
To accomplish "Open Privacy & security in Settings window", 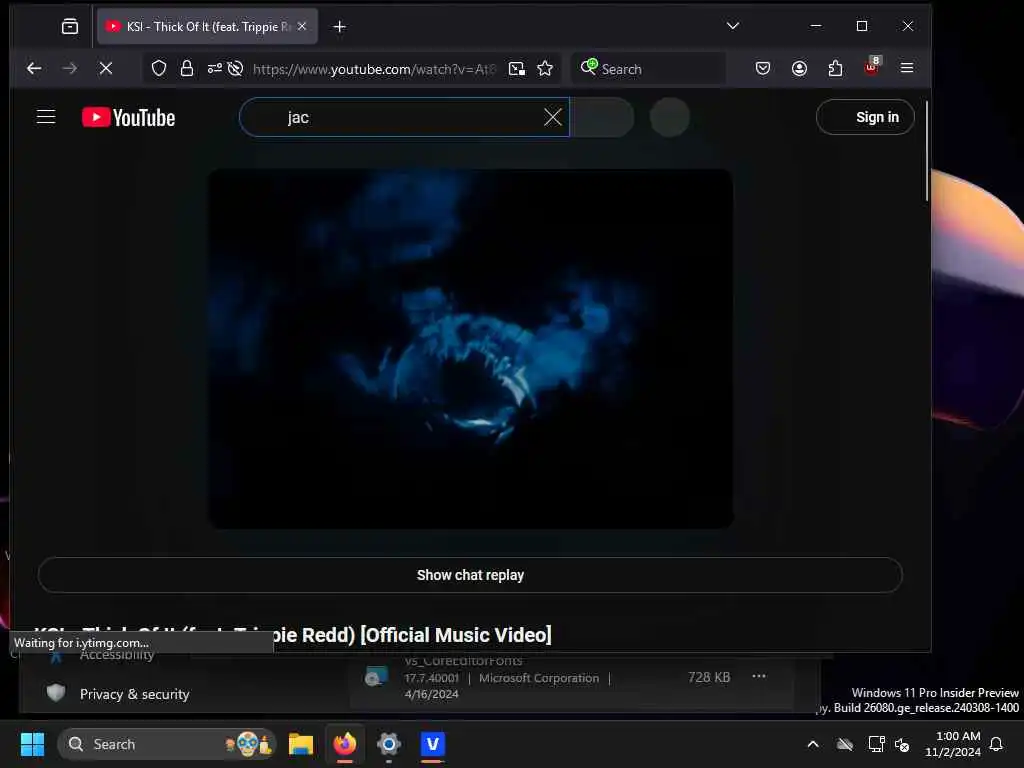I will [135, 694].
